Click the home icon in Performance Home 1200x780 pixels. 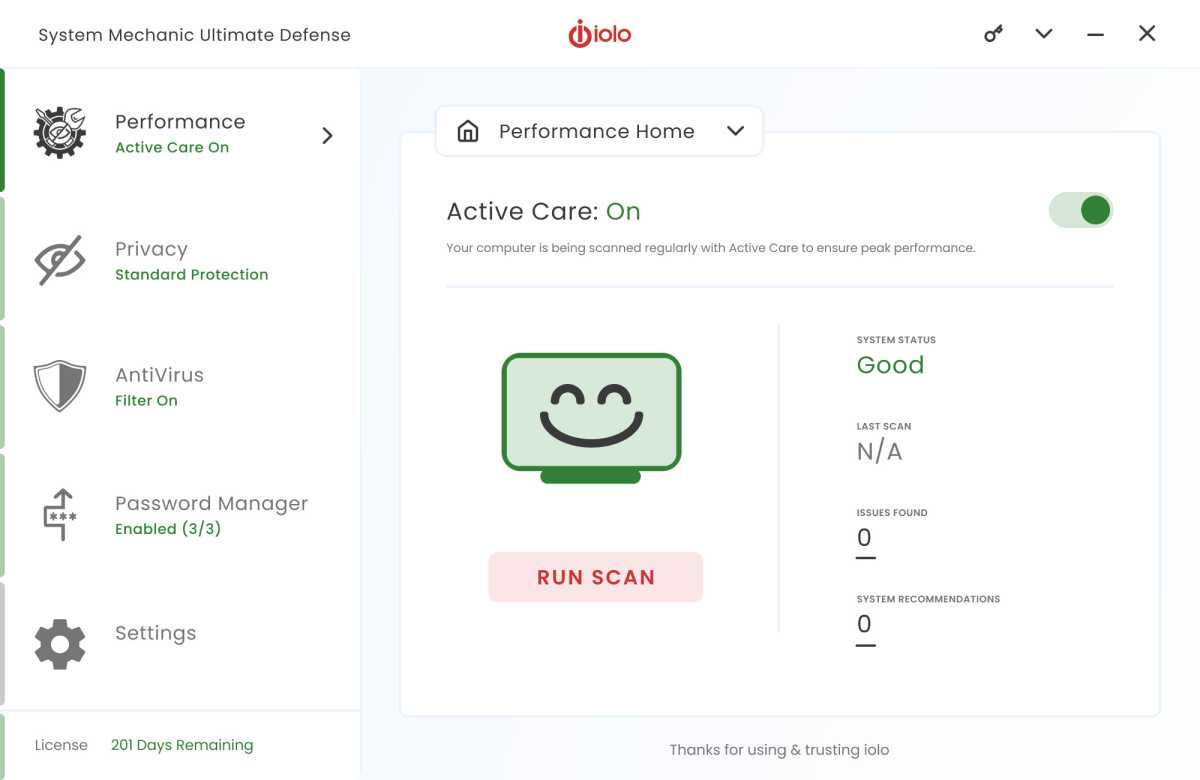pyautogui.click(x=468, y=131)
